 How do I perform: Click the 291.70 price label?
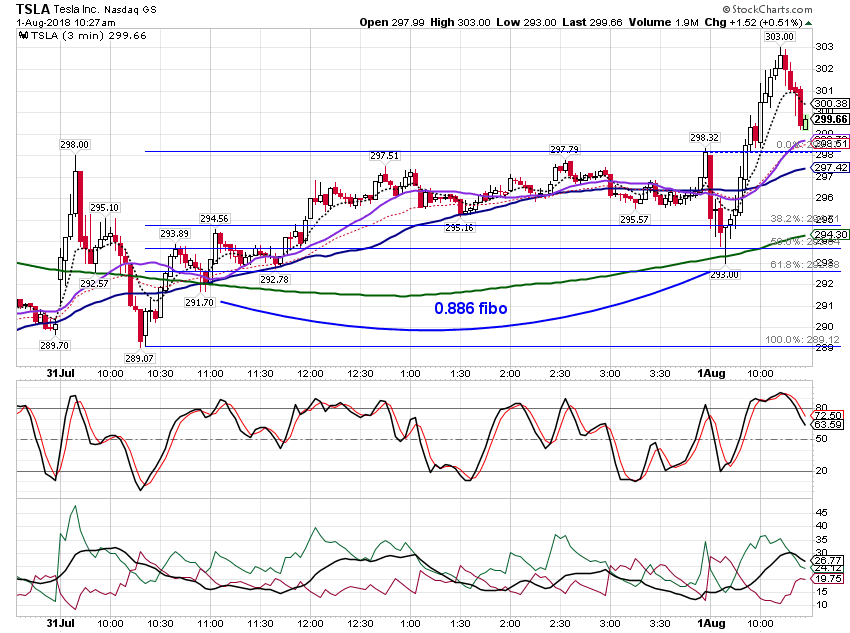pyautogui.click(x=199, y=302)
